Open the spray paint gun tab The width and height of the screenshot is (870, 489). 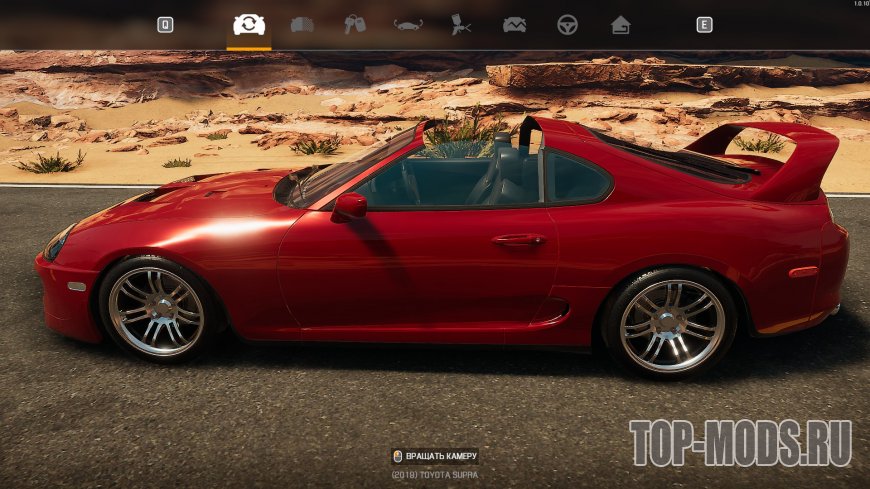461,25
